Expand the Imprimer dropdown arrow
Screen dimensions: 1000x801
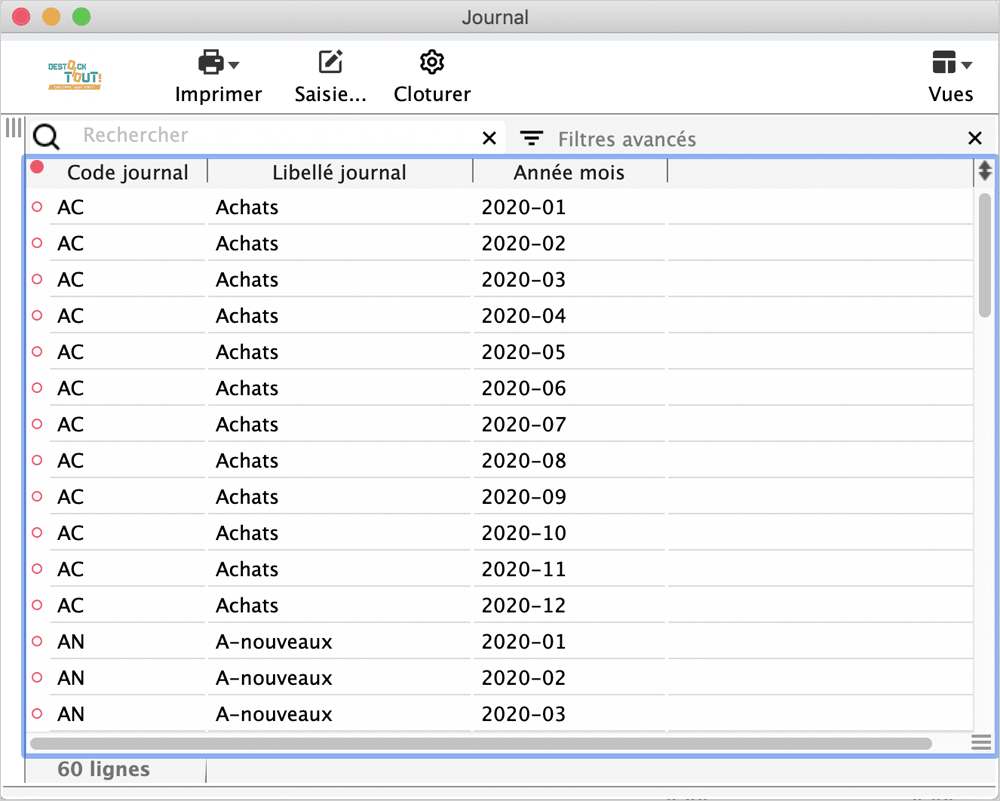234,64
